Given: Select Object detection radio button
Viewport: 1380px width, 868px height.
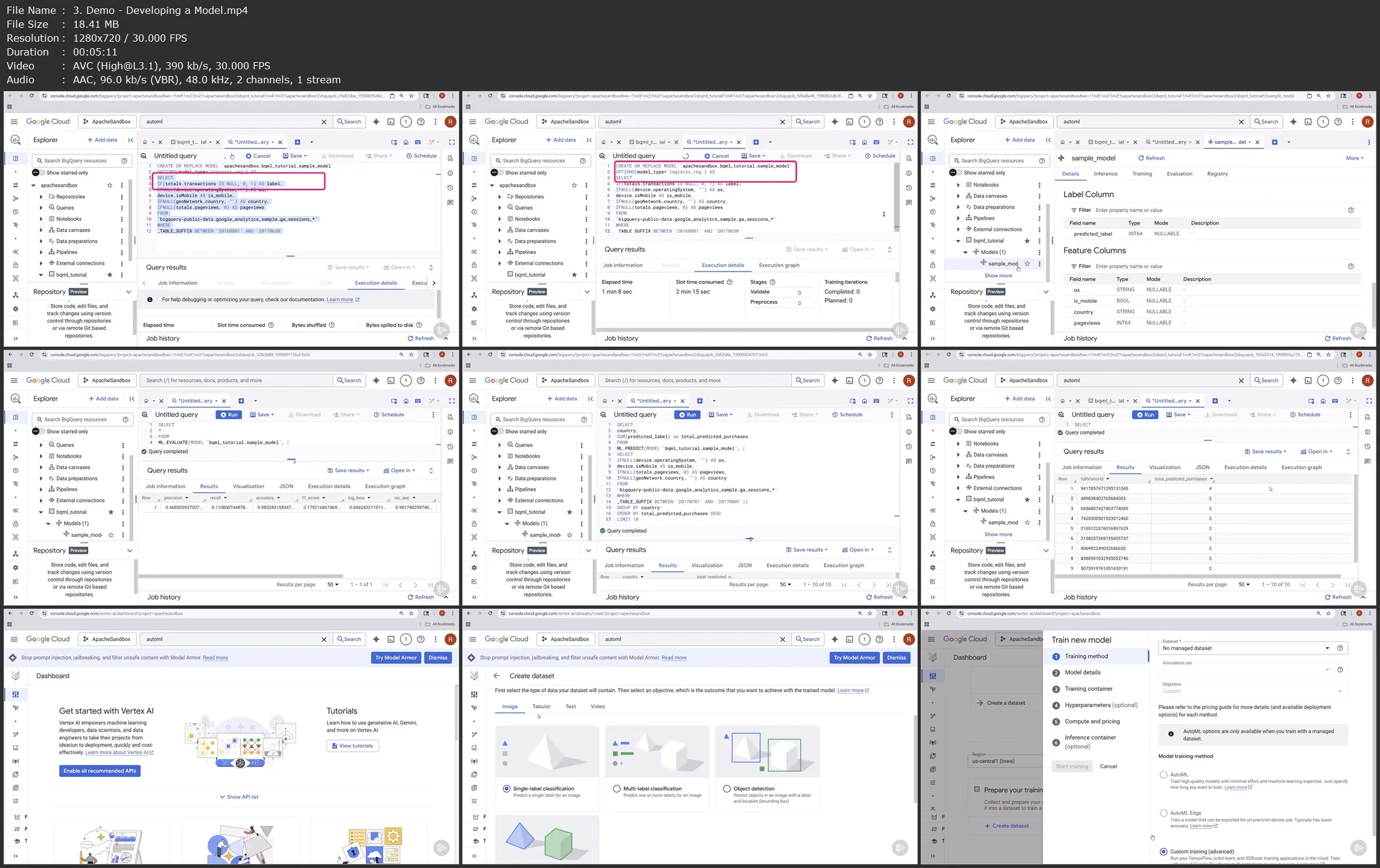Looking at the screenshot, I should tap(727, 789).
